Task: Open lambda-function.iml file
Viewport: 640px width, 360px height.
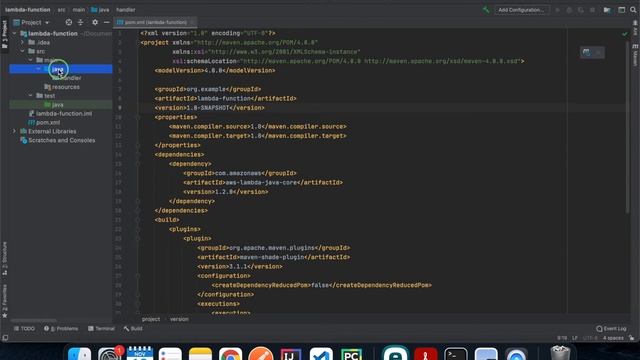Action: 60,113
